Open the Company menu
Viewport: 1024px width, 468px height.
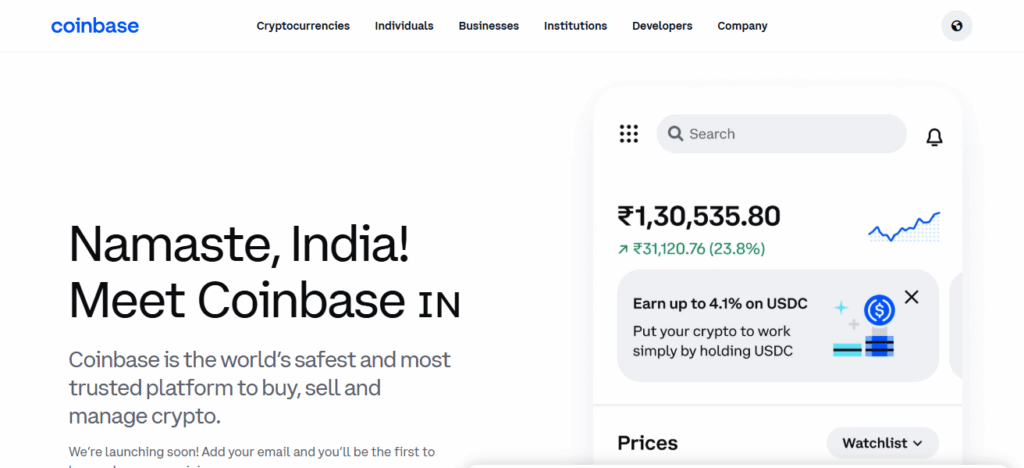click(742, 26)
